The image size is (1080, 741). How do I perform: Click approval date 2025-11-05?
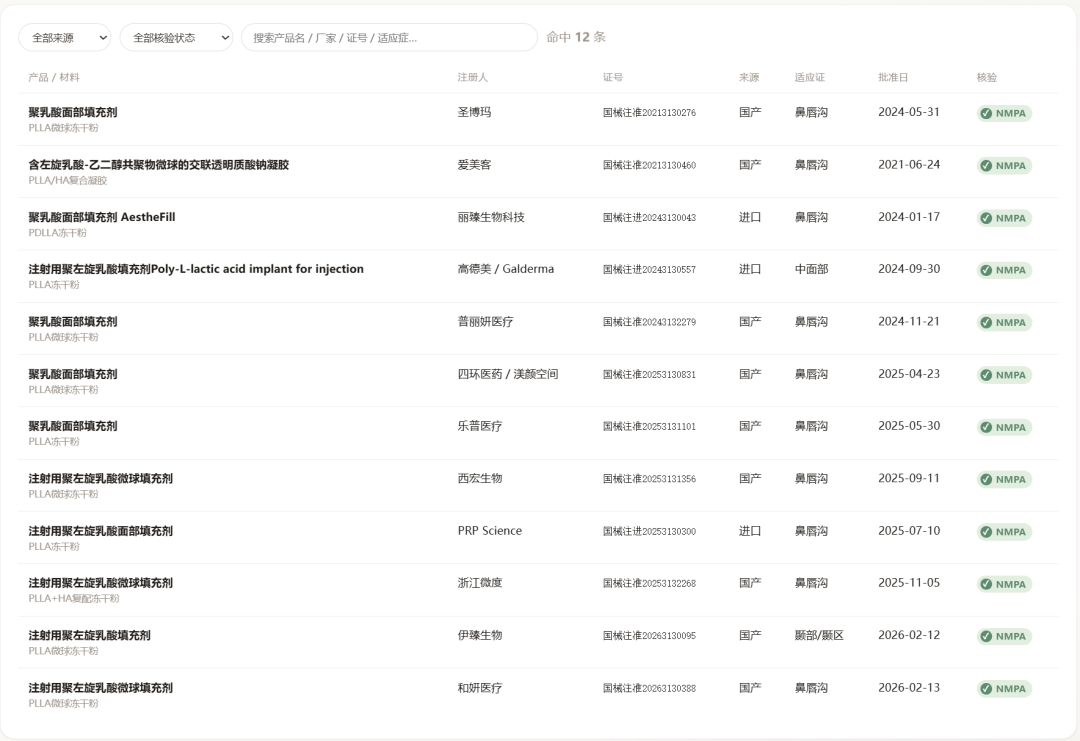point(909,583)
